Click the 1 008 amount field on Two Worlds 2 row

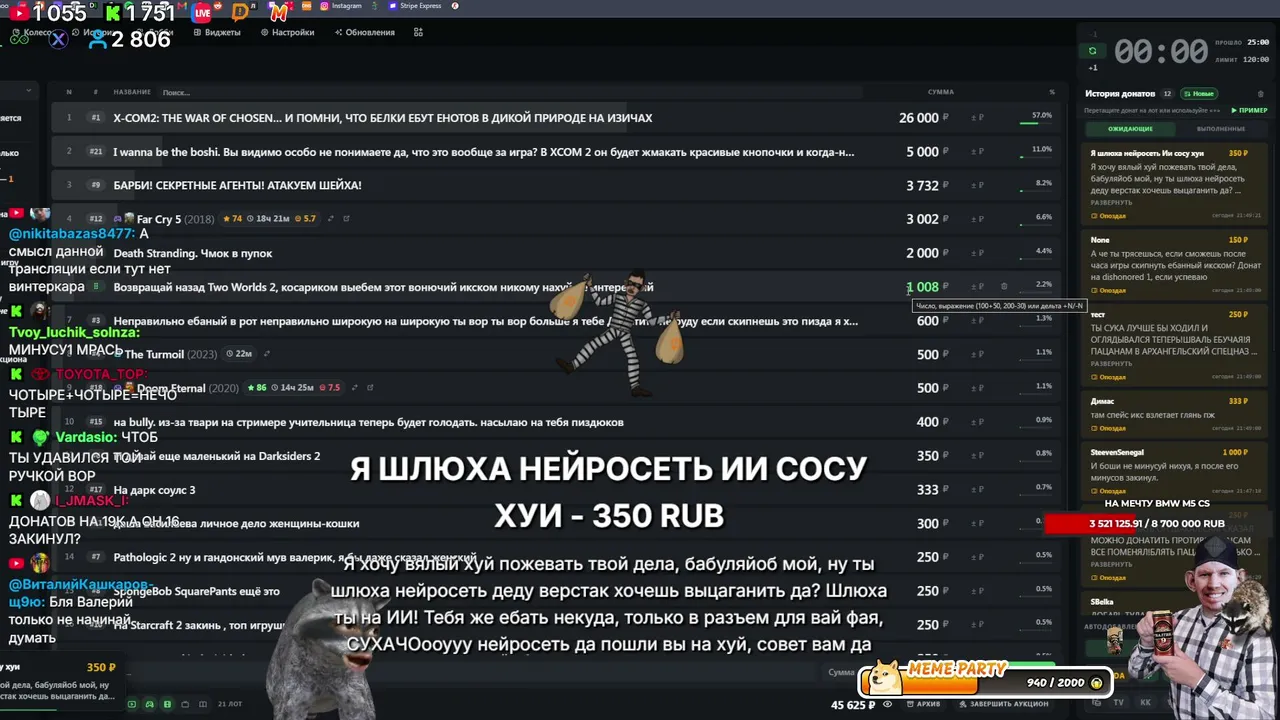pos(922,287)
